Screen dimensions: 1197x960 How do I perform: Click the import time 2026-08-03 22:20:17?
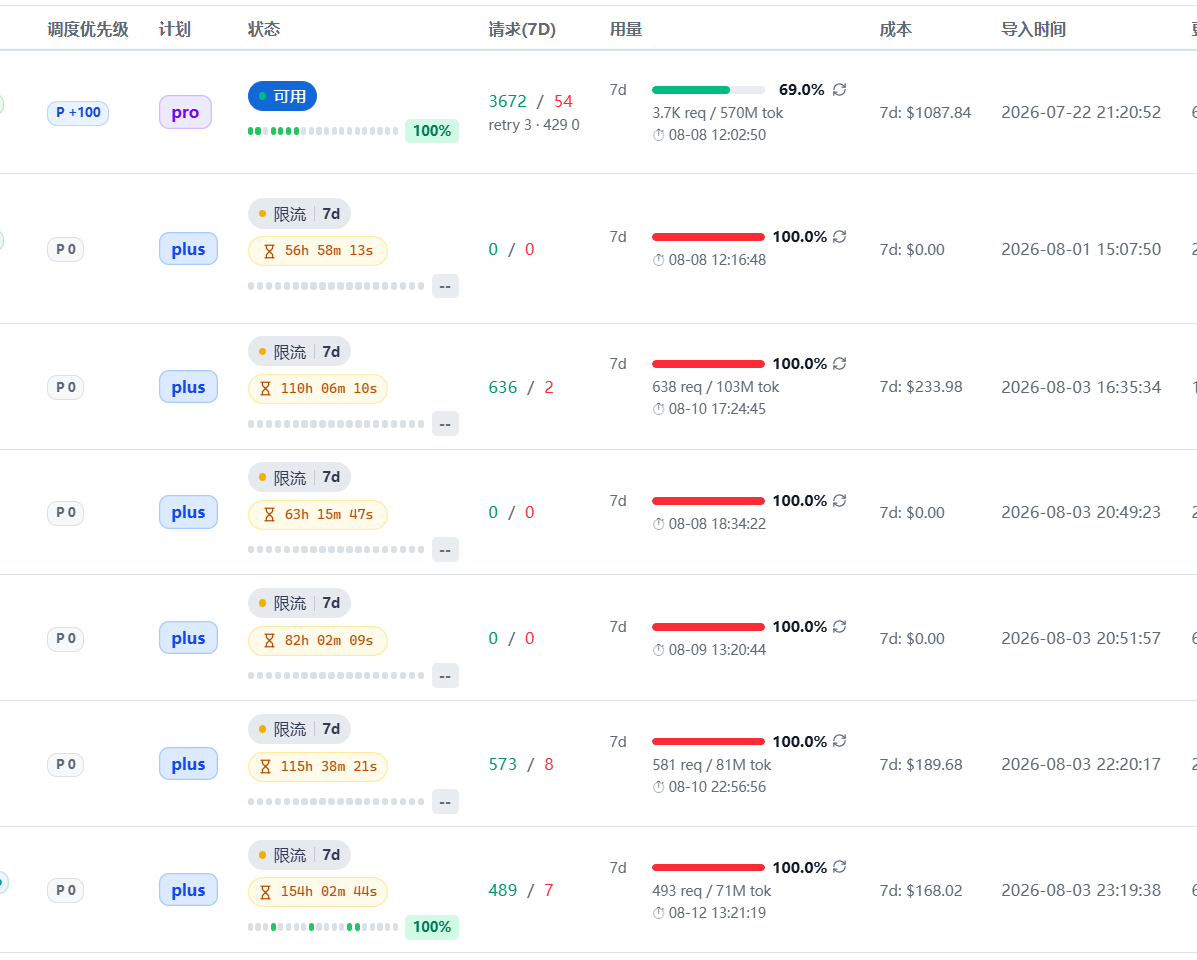[1081, 764]
